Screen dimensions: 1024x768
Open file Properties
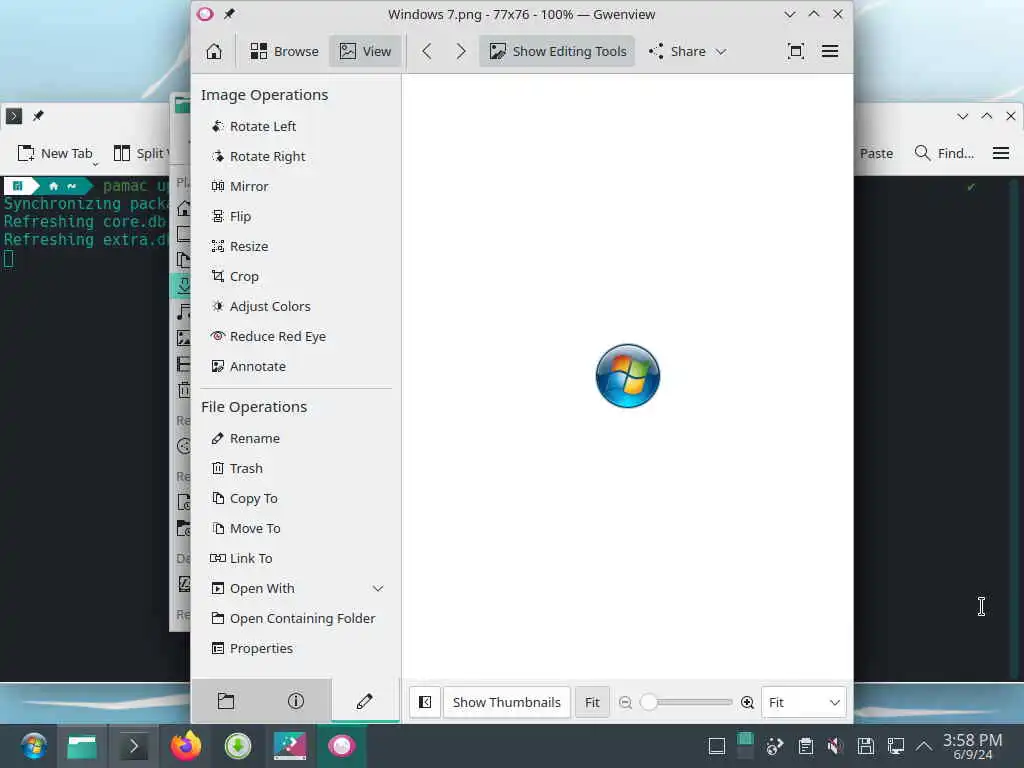tap(251, 648)
